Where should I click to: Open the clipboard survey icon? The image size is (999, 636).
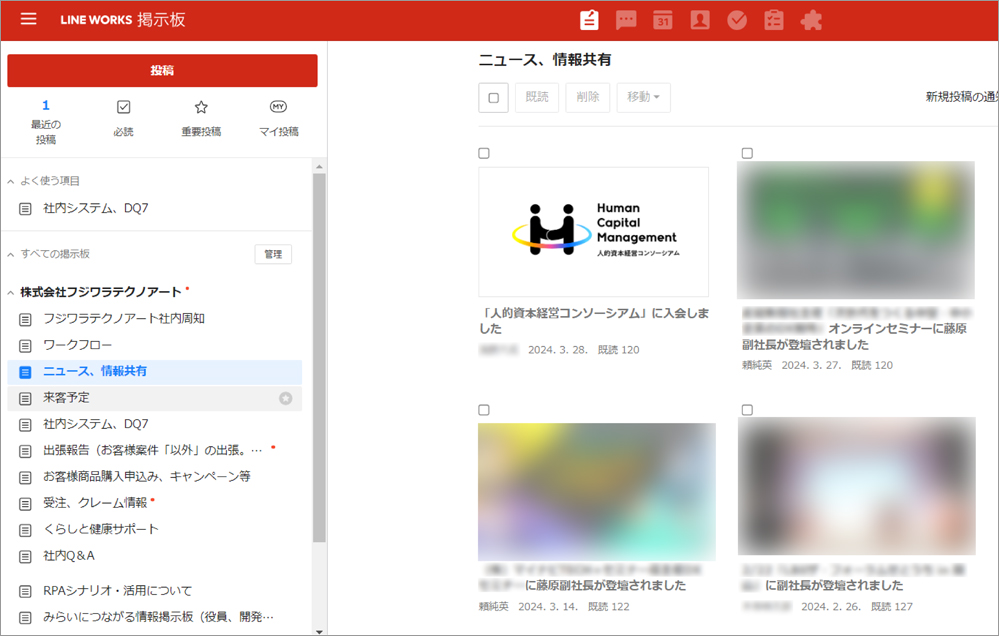coord(774,20)
